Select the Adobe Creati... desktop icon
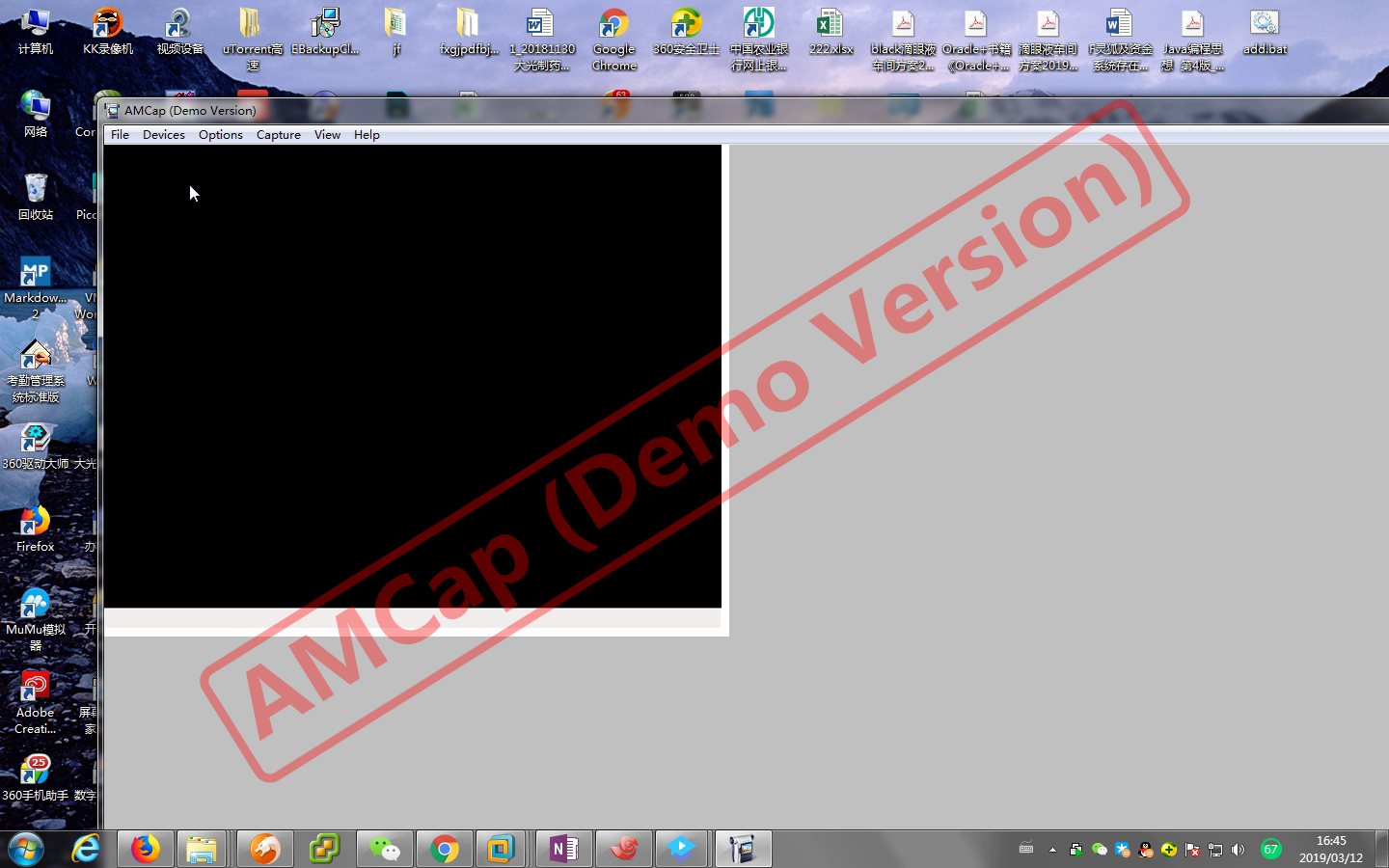Screen dimensions: 1389x868 (35, 703)
